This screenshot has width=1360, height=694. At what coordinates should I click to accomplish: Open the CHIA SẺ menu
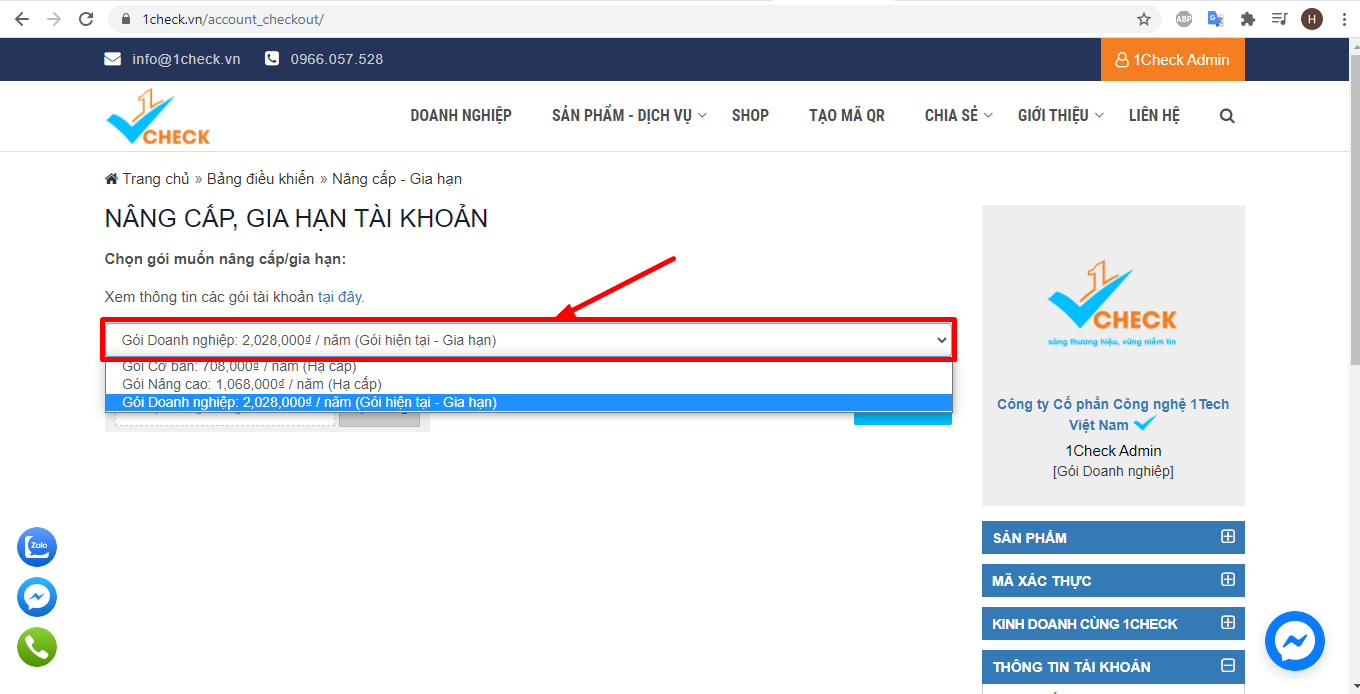959,116
